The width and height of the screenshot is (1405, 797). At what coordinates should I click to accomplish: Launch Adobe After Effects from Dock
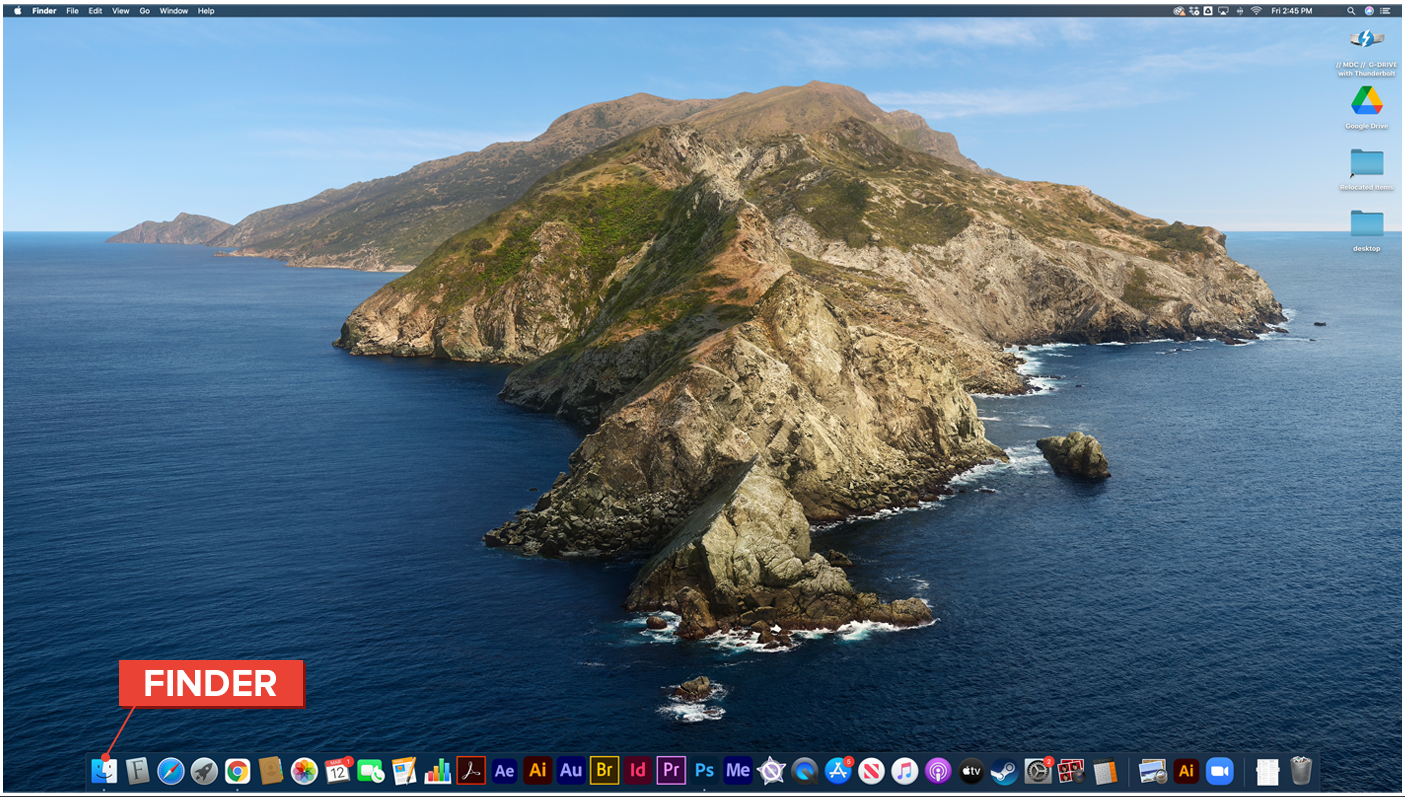(504, 771)
